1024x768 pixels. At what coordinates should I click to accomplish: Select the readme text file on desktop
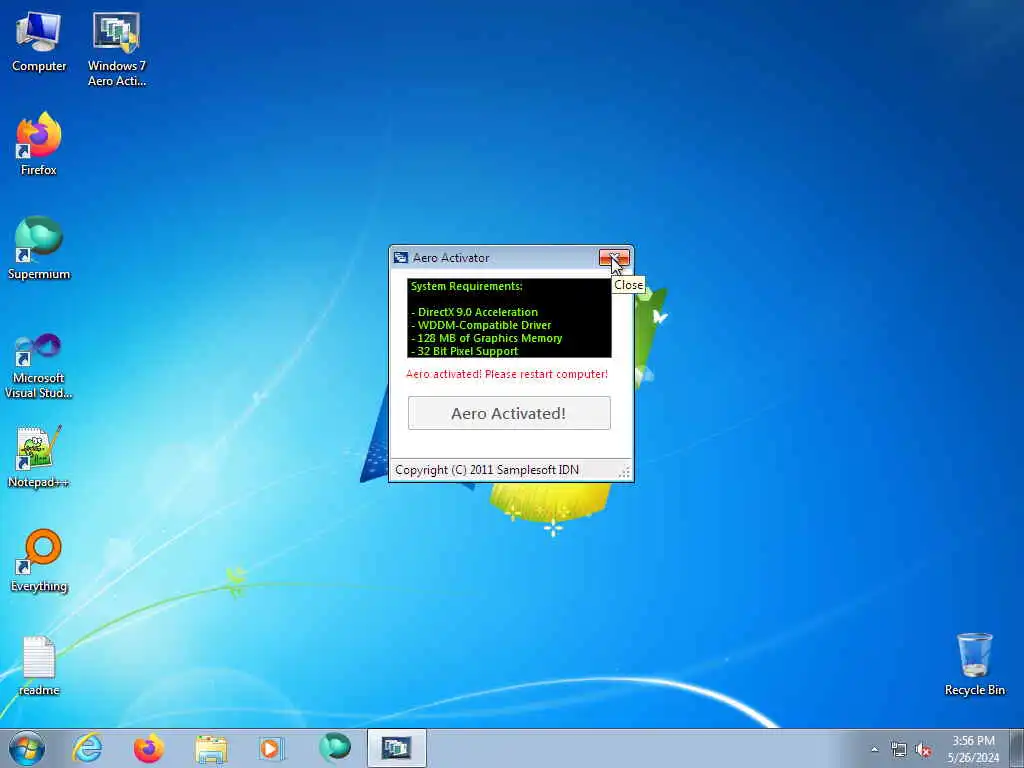[x=39, y=666]
